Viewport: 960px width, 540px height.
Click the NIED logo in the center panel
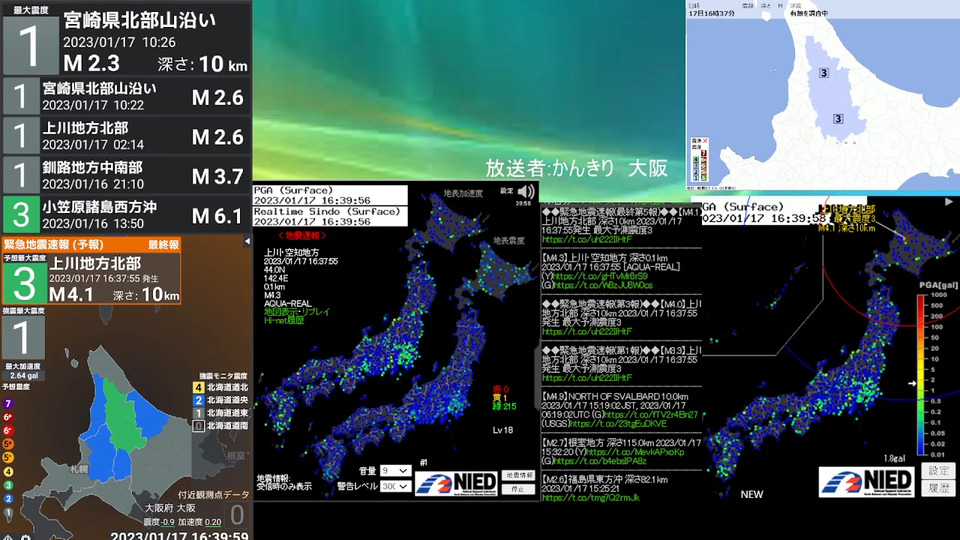(457, 483)
